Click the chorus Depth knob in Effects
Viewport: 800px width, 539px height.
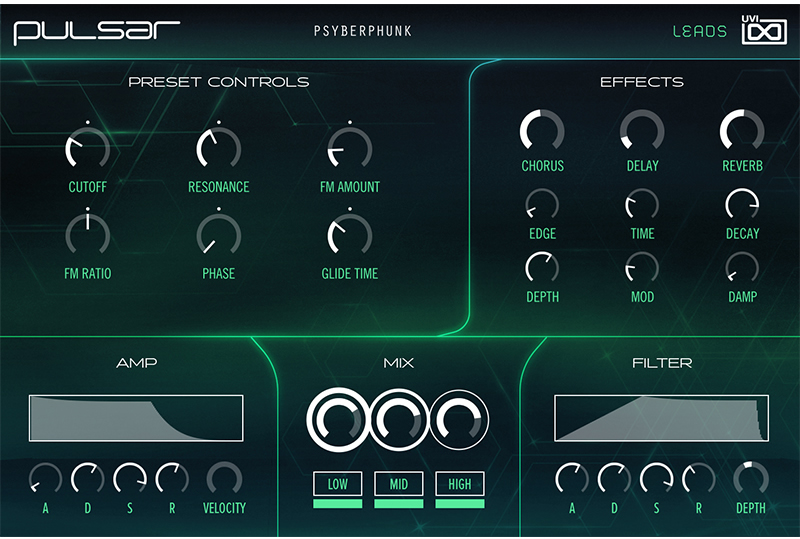542,268
